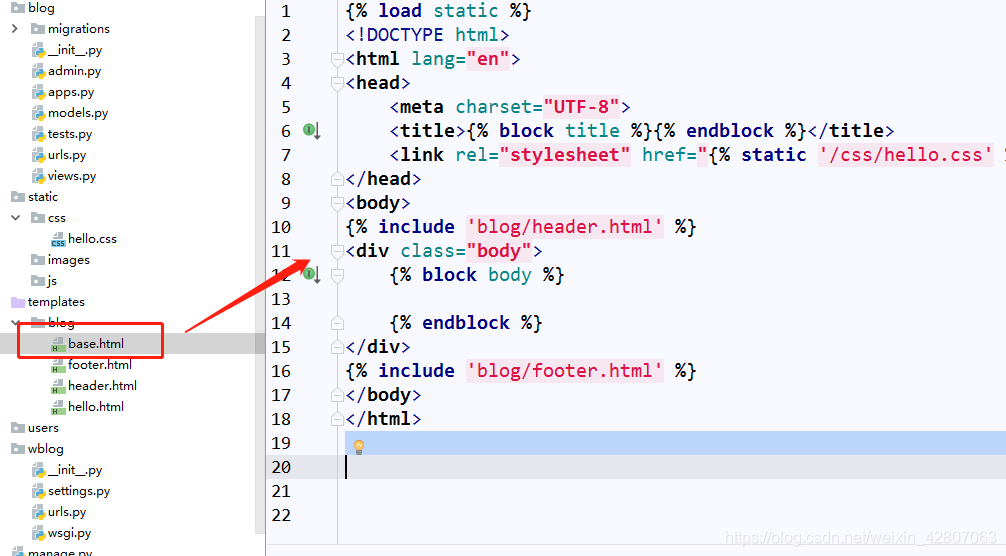
Task: Select the wblog folder
Action: coord(46,449)
